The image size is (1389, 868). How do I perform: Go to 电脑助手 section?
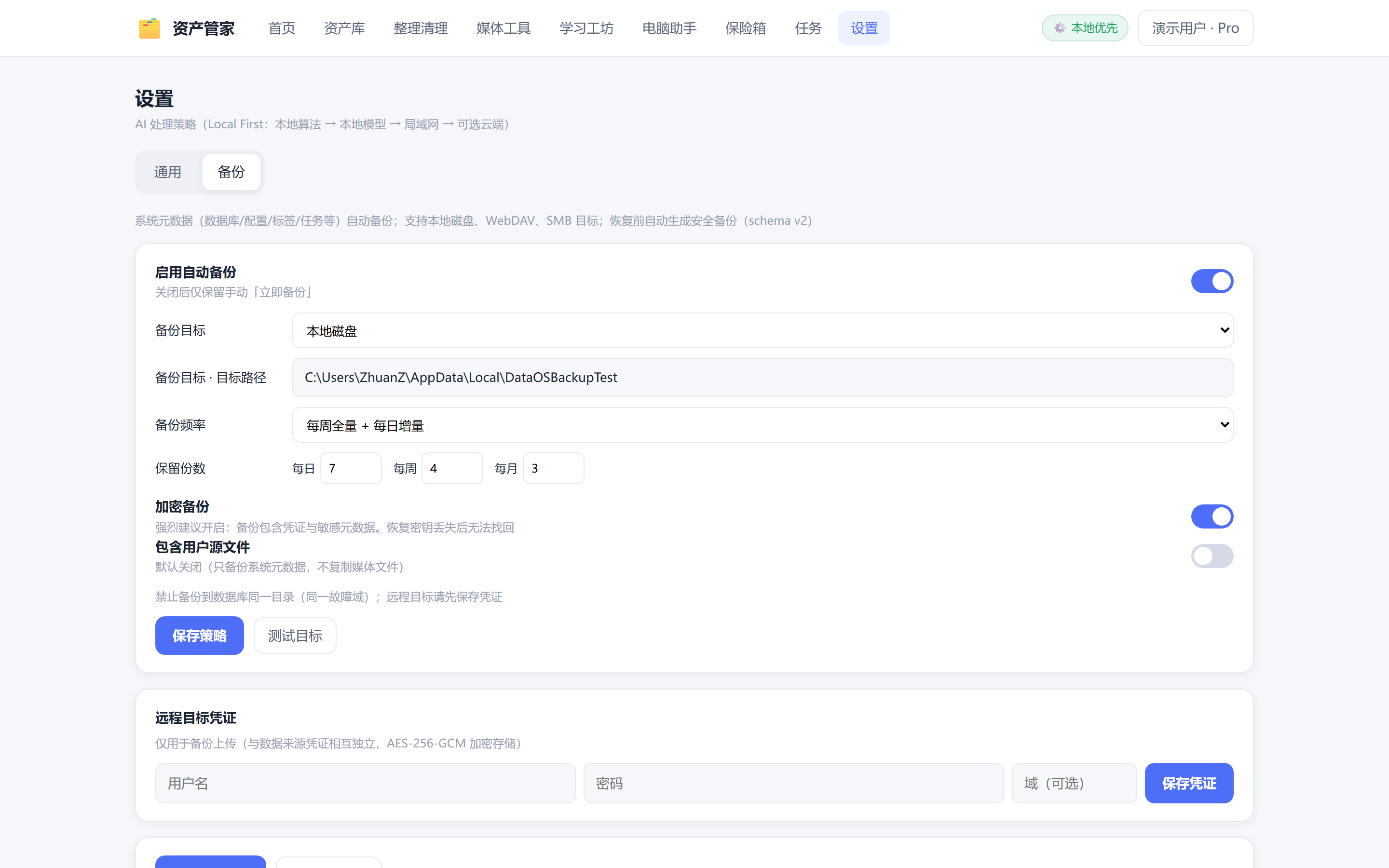(669, 28)
